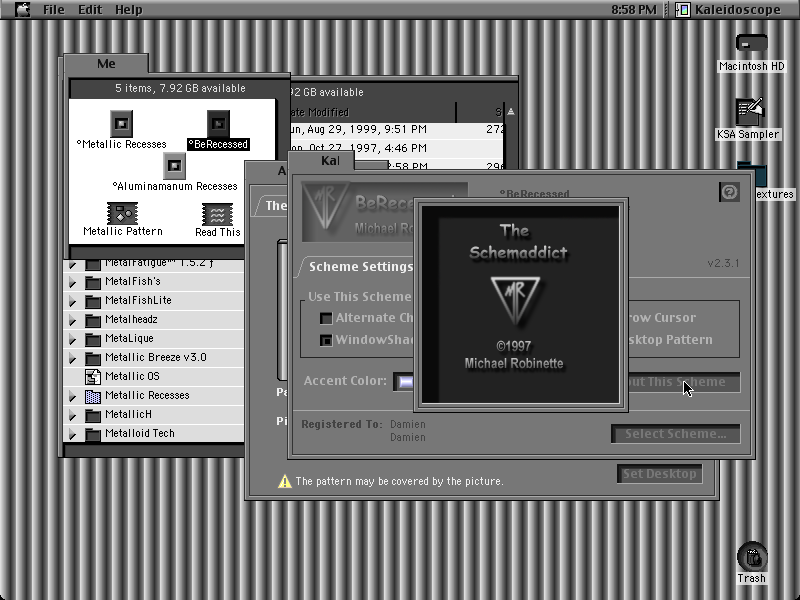This screenshot has height=600, width=800.
Task: Select the Oct 27, 1997, 4:46 PM row
Action: (397, 148)
